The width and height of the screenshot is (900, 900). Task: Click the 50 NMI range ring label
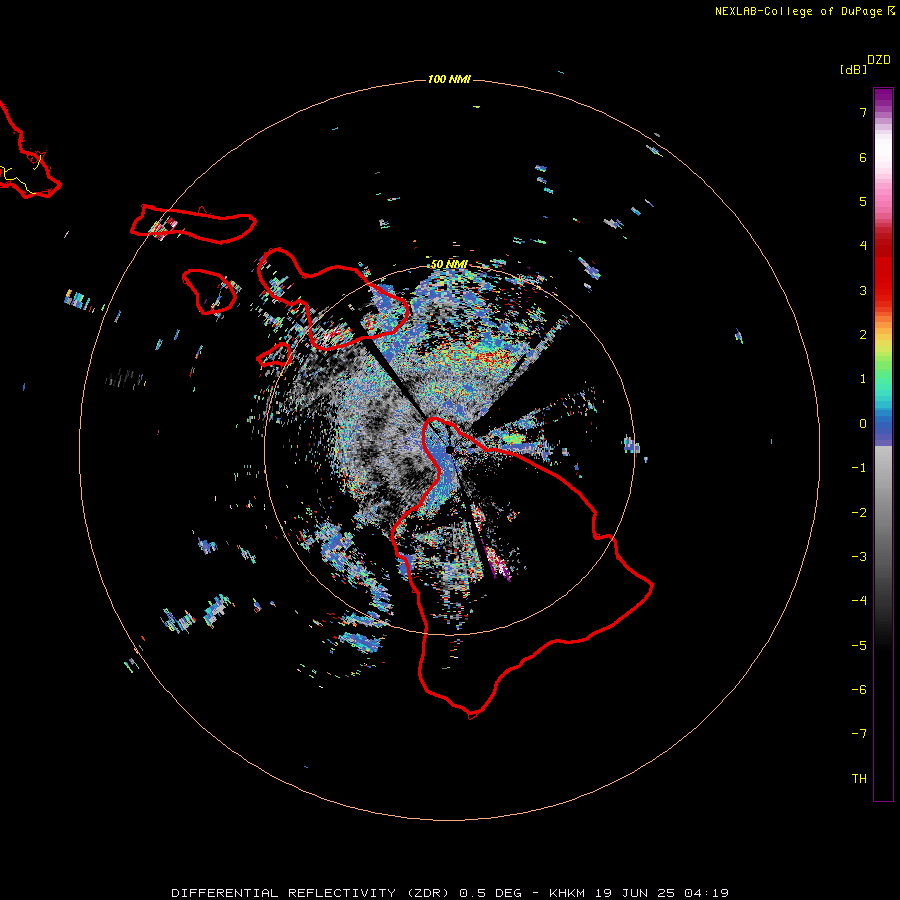(x=449, y=264)
